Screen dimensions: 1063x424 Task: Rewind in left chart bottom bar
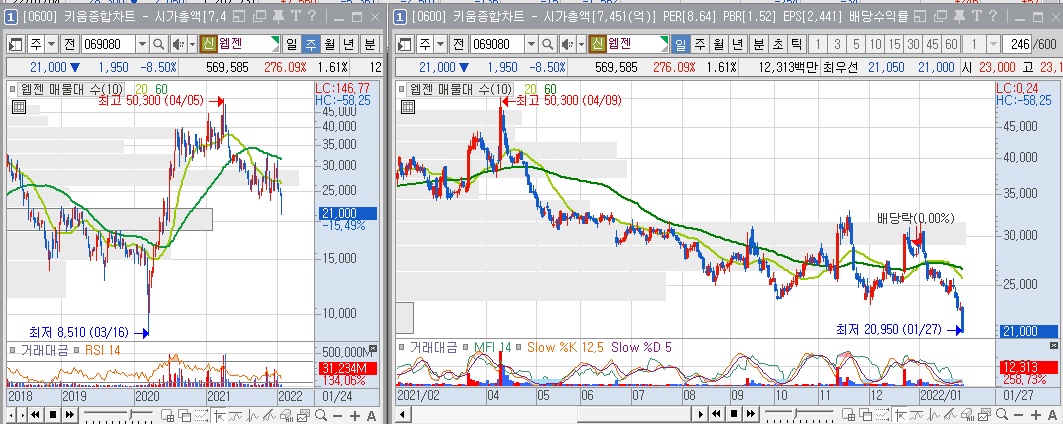35,415
